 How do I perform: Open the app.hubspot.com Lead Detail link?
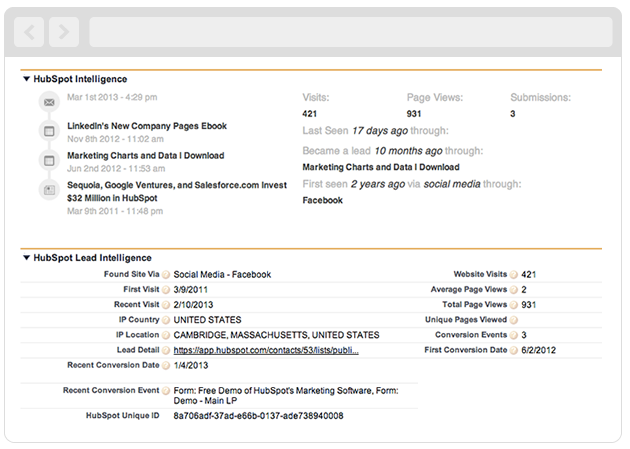[x=266, y=350]
